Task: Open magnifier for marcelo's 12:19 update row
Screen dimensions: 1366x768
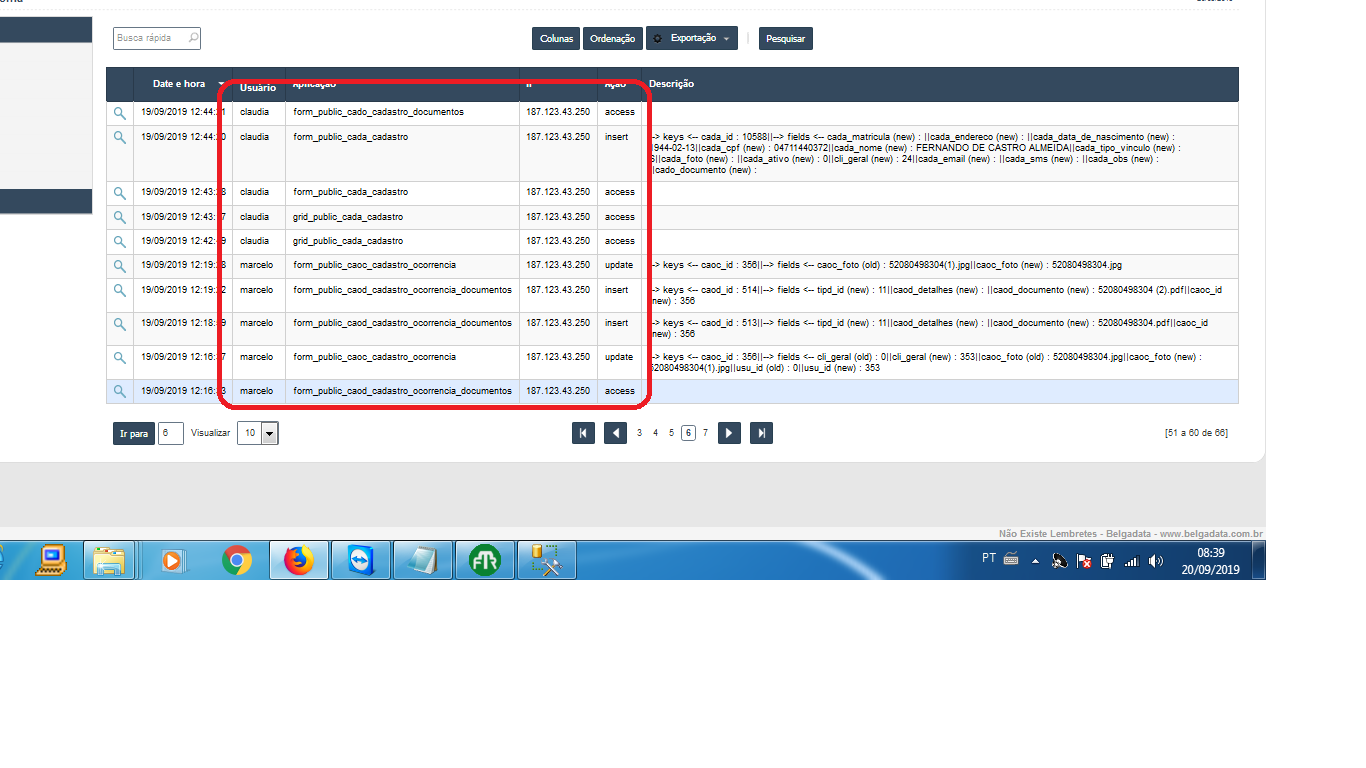Action: point(120,266)
